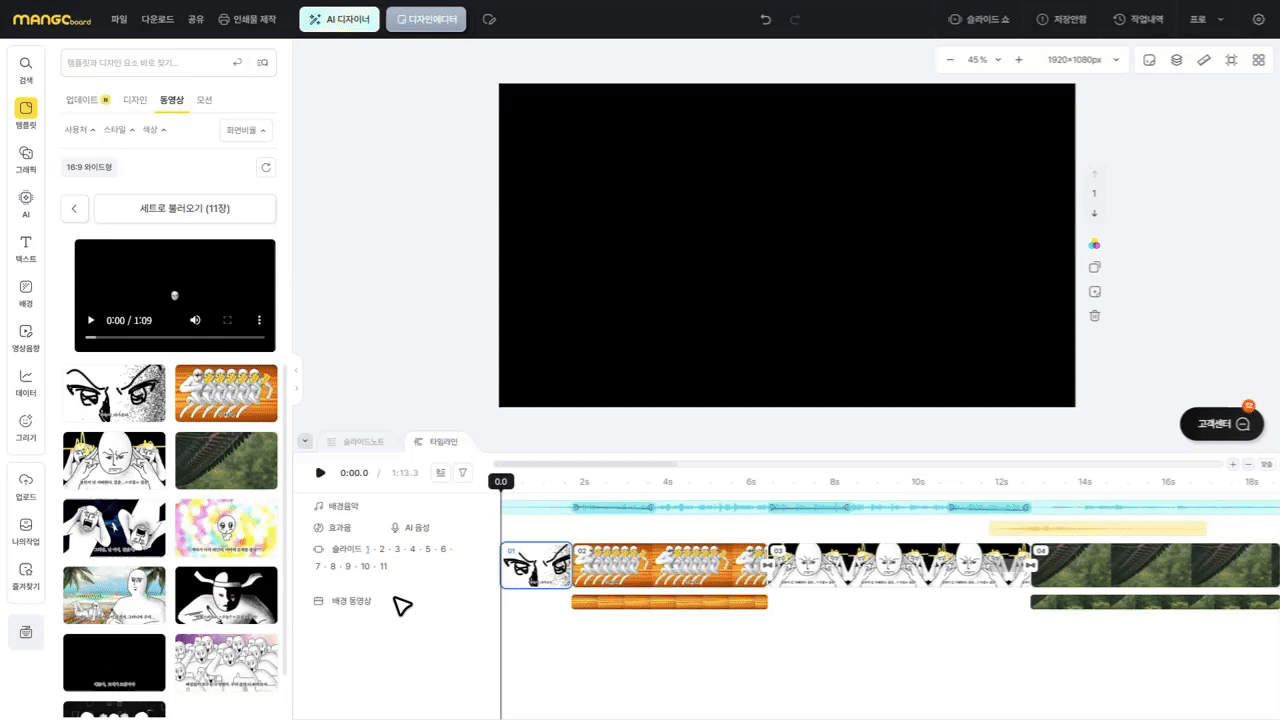Click the layers icon in top toolbar

(x=1177, y=60)
